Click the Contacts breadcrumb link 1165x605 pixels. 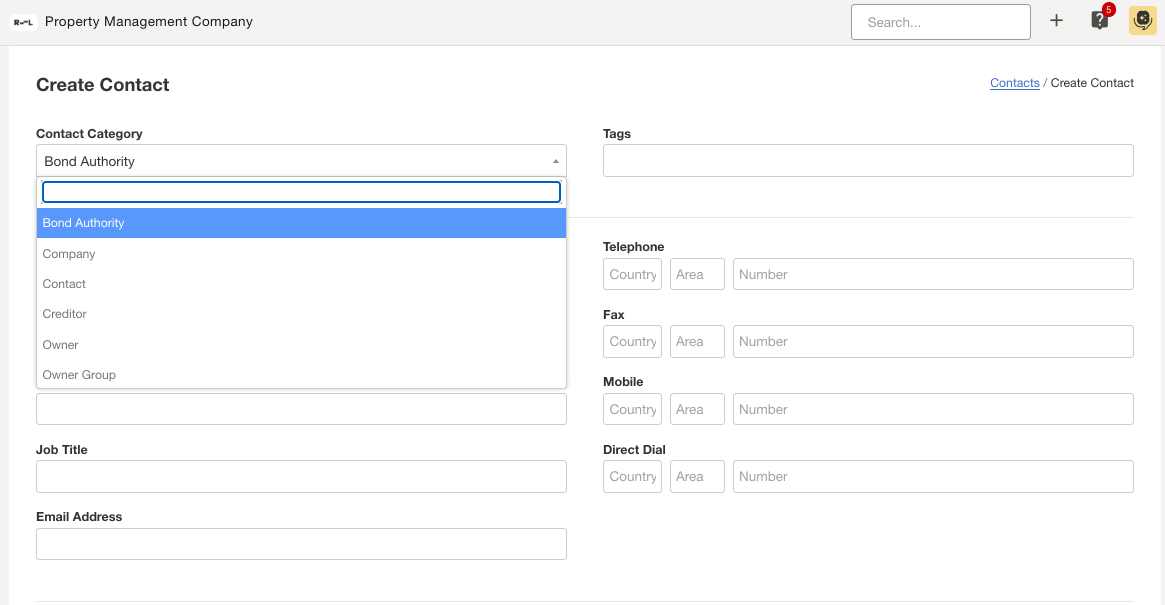(x=1014, y=83)
